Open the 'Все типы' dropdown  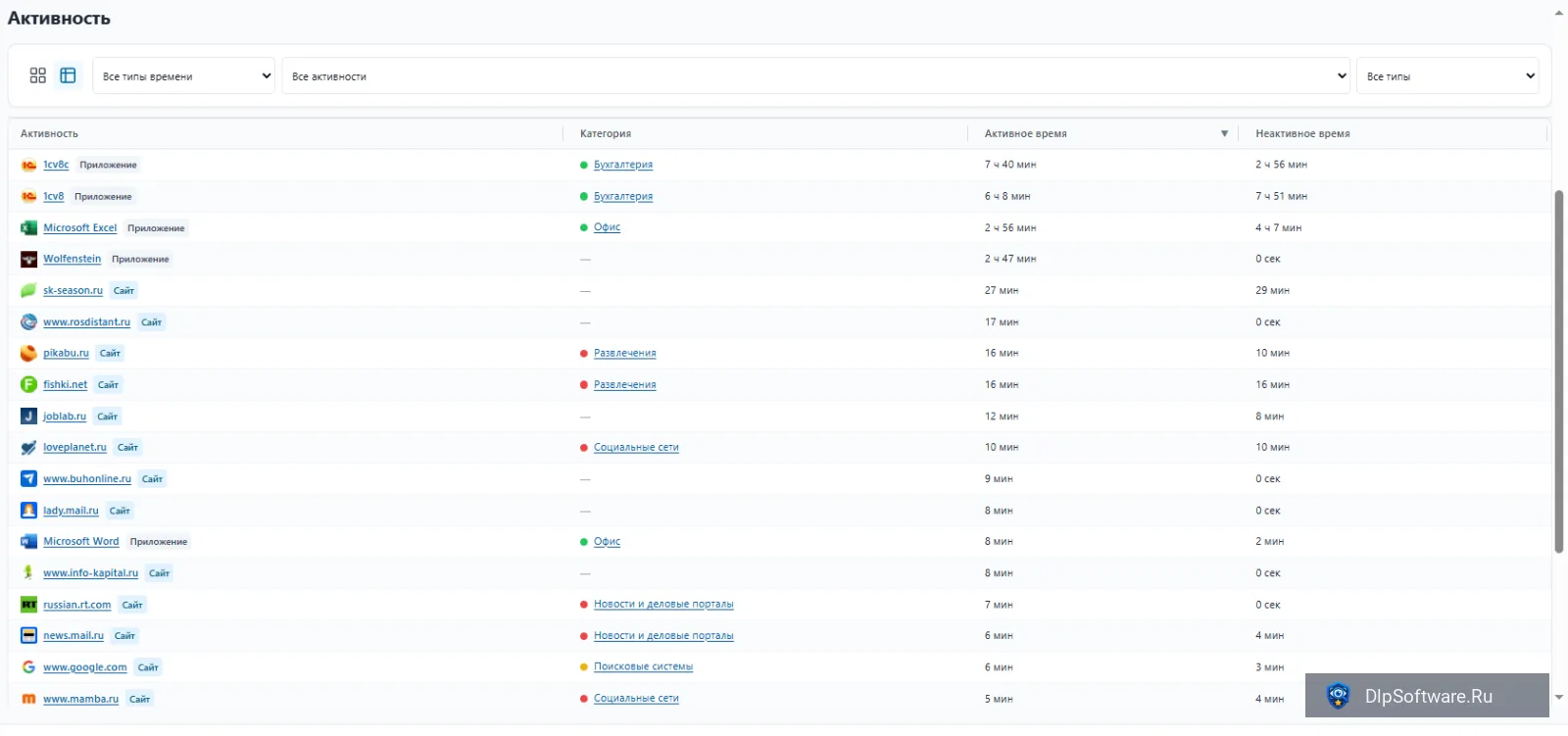1447,75
